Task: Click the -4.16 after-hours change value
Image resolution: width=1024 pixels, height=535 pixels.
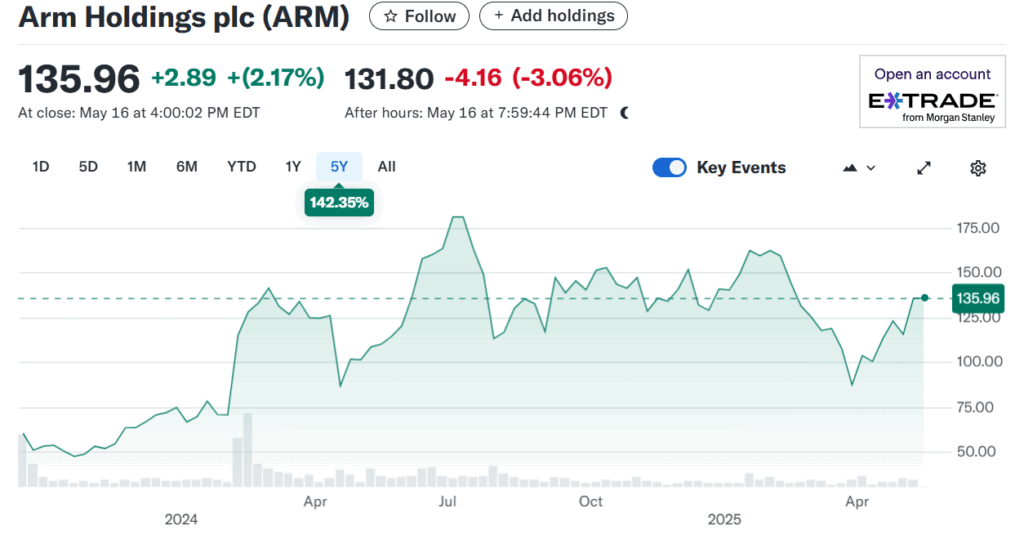Action: (x=473, y=78)
